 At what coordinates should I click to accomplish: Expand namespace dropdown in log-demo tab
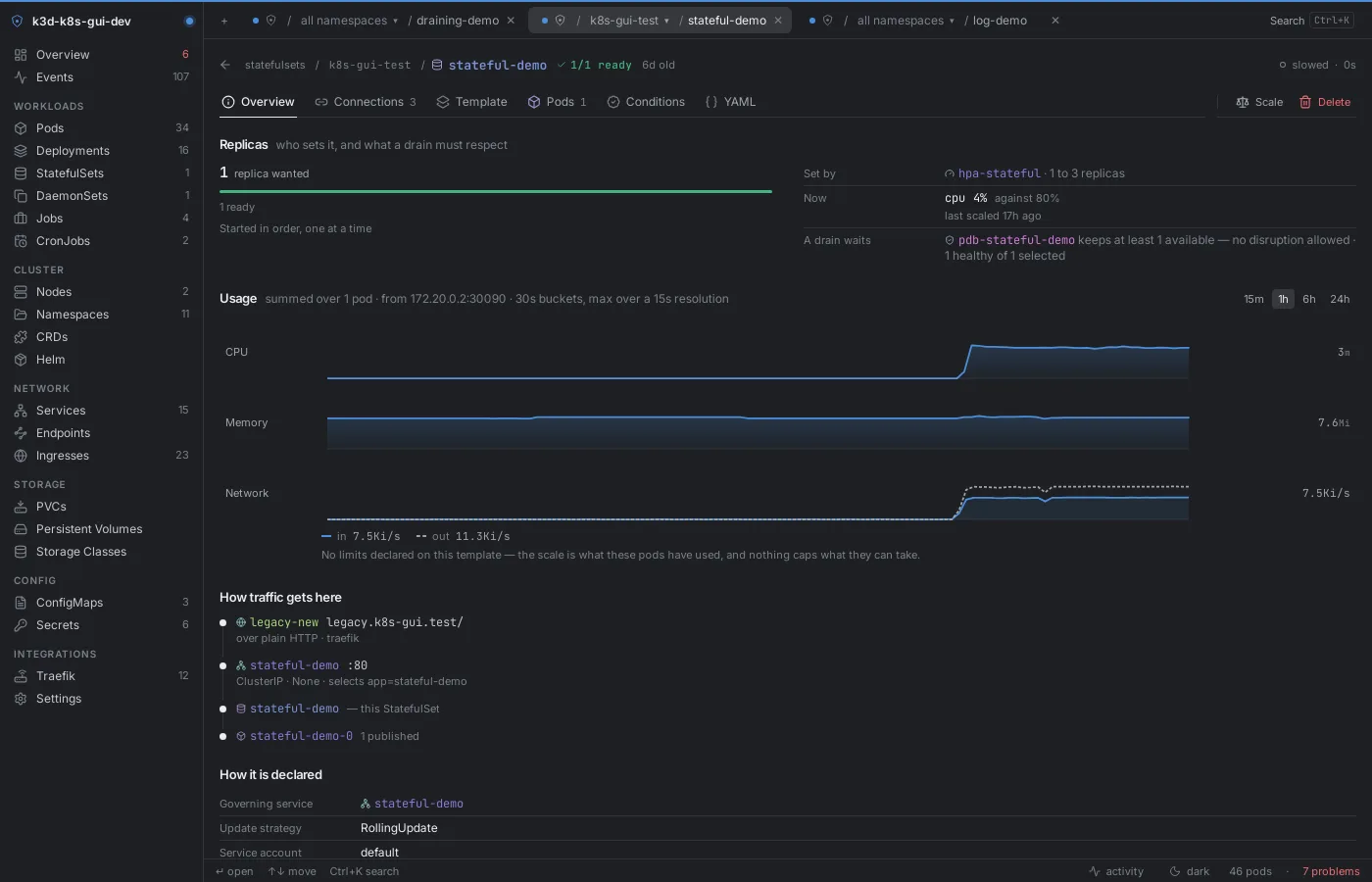coord(906,21)
